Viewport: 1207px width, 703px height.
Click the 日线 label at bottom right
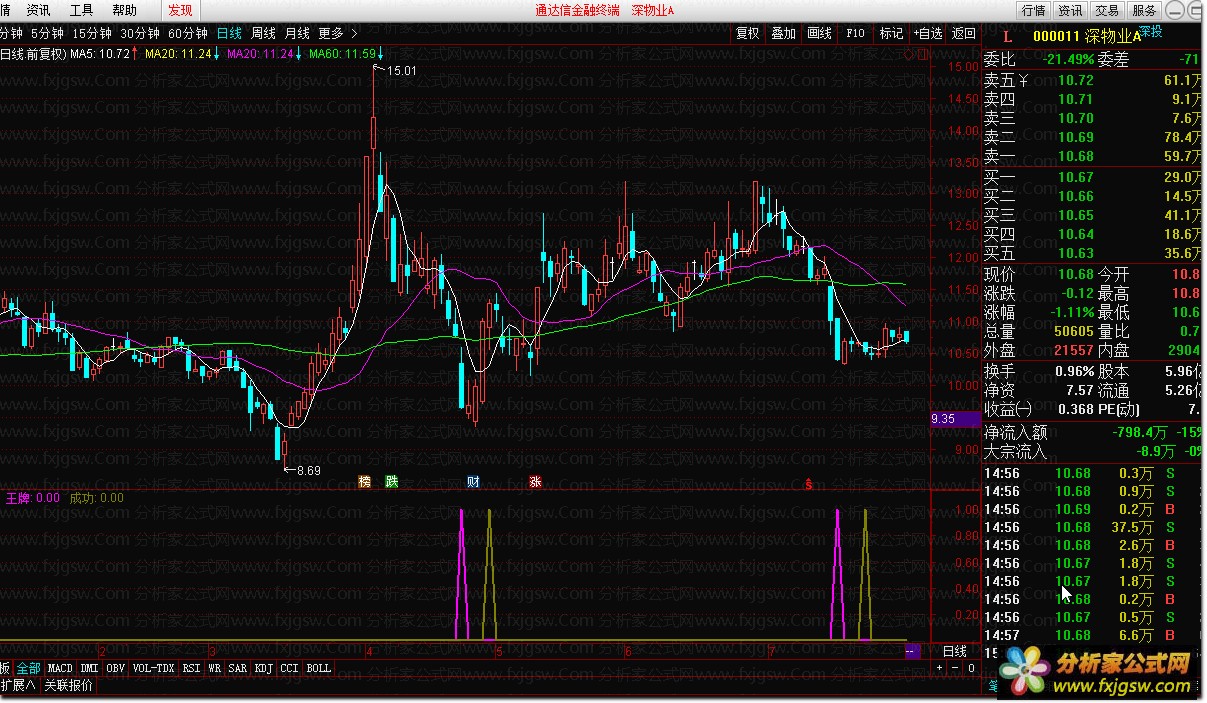click(955, 651)
